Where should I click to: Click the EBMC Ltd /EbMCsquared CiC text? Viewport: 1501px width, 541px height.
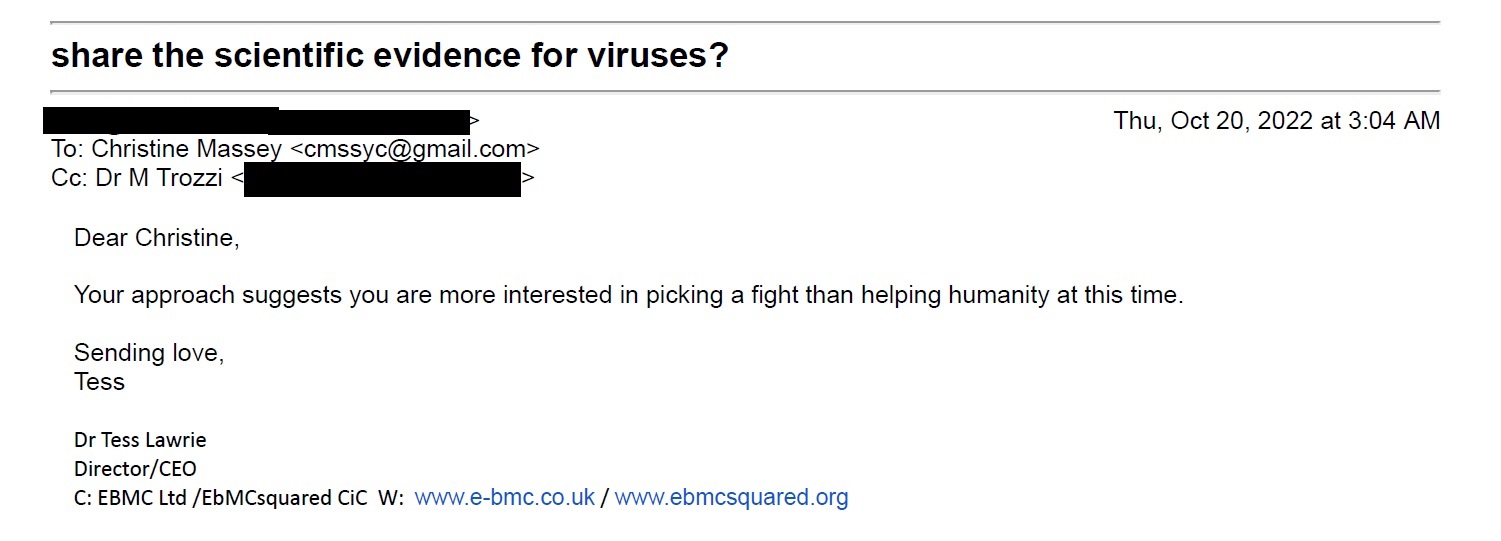233,498
